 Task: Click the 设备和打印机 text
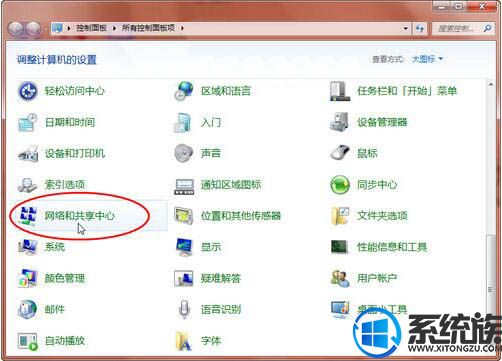(75, 153)
